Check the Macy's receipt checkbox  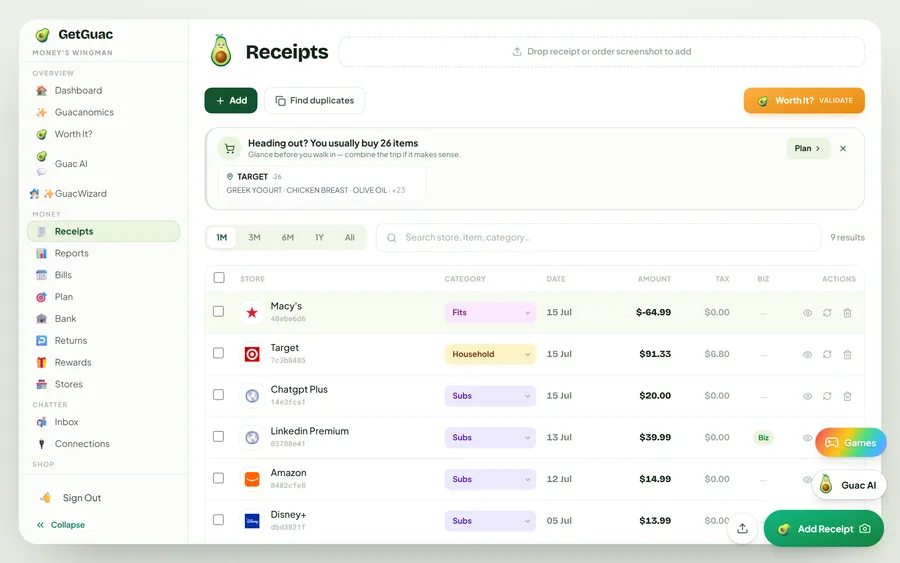[218, 311]
